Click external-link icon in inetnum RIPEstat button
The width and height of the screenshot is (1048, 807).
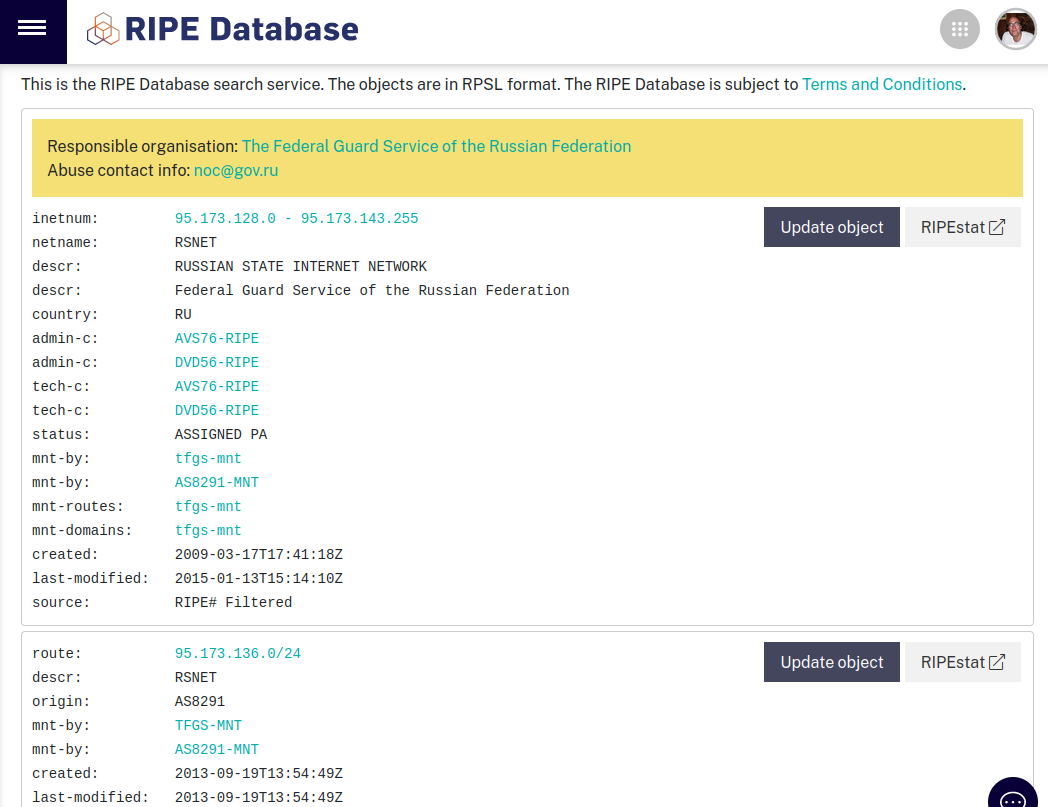[x=997, y=227]
